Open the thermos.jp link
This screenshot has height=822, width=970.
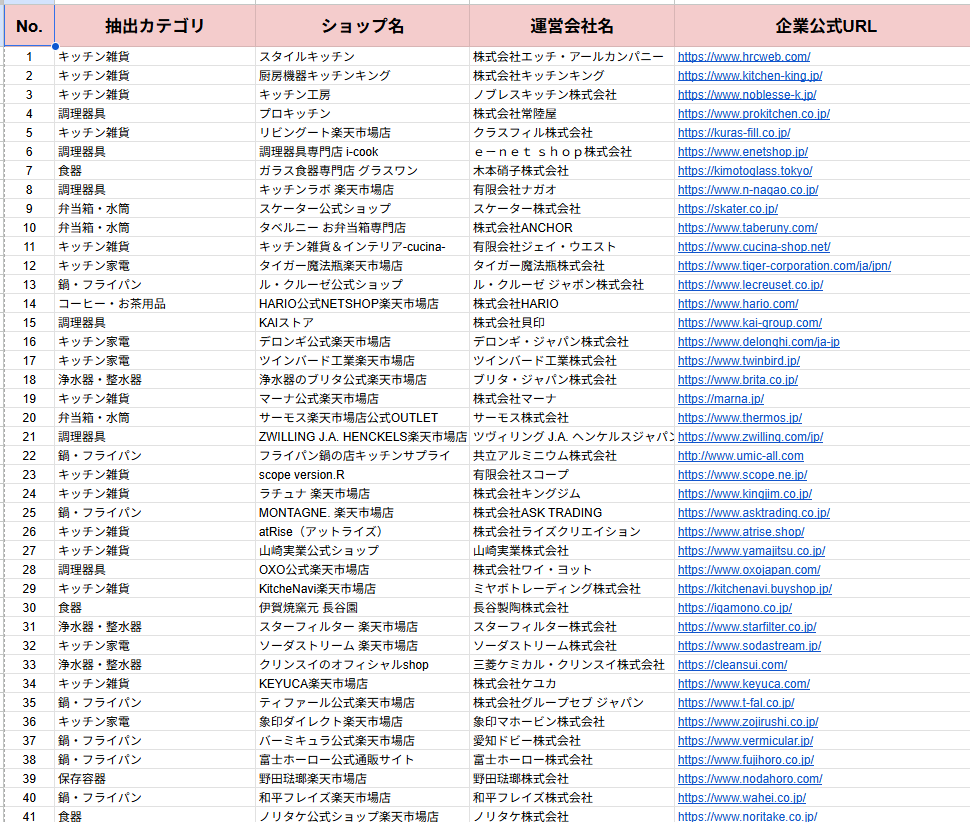click(x=740, y=418)
